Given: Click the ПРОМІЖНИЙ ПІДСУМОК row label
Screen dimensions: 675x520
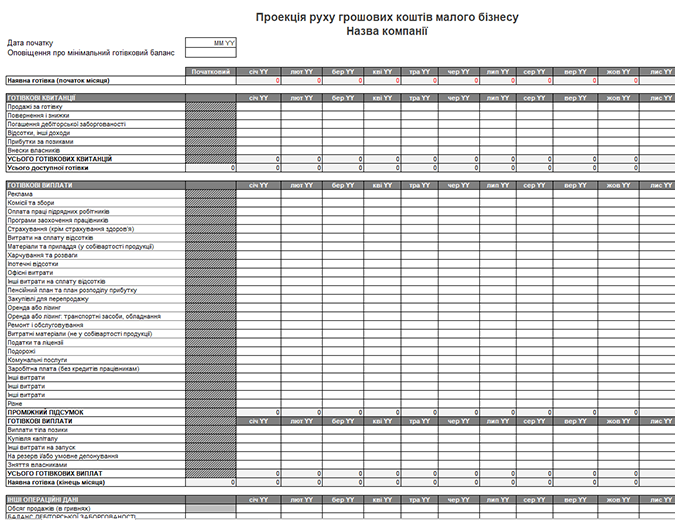Looking at the screenshot, I should pos(45,412).
